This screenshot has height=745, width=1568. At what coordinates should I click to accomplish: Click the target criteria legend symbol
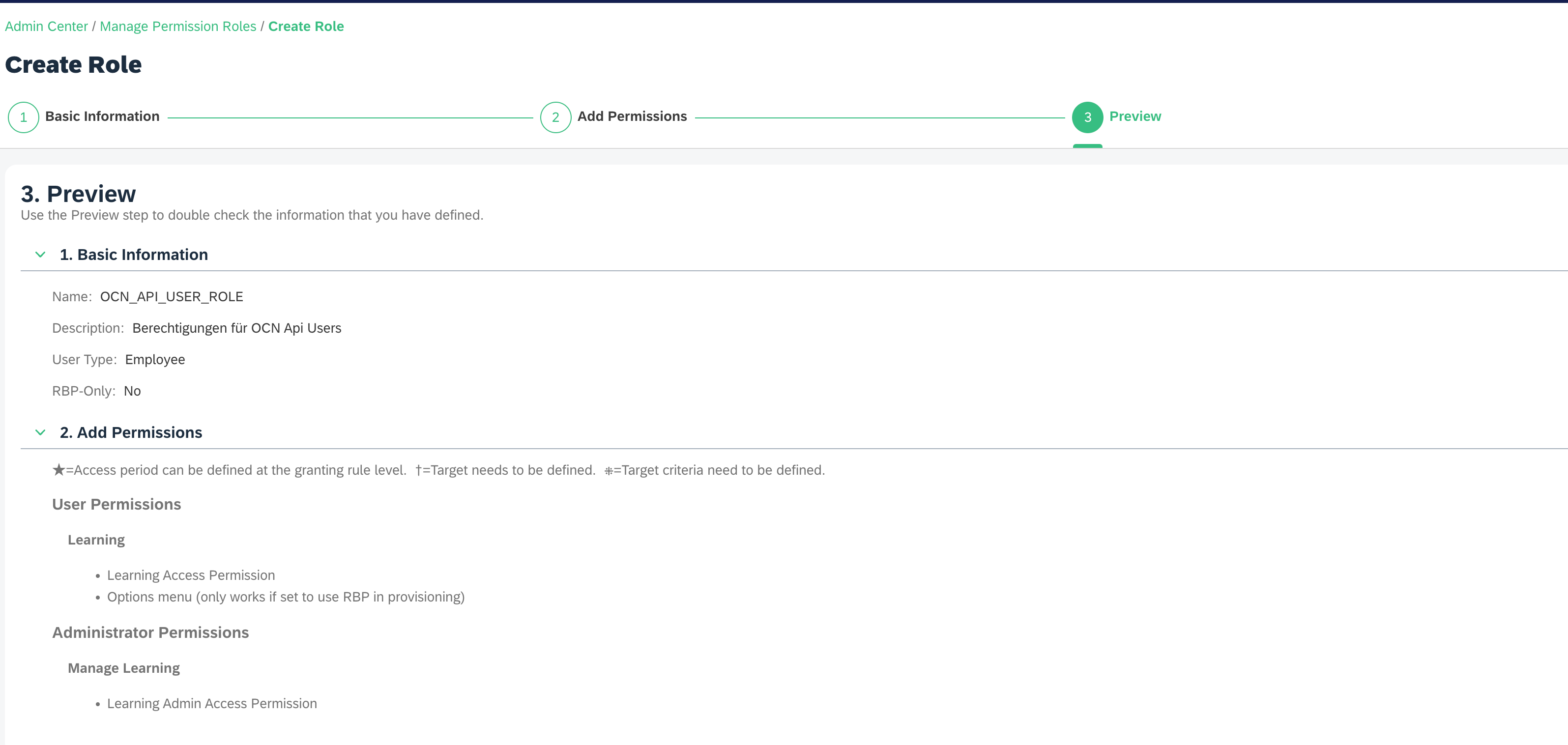[x=608, y=470]
